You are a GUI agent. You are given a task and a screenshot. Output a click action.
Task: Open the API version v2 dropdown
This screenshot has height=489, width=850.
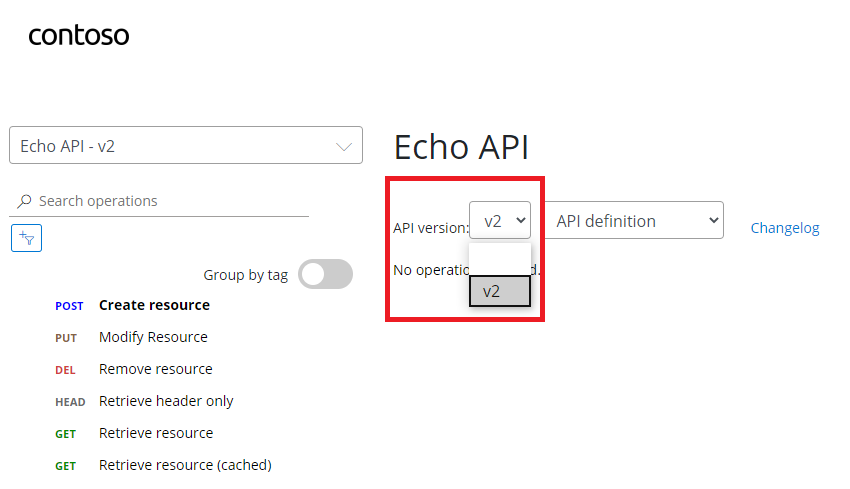[500, 220]
